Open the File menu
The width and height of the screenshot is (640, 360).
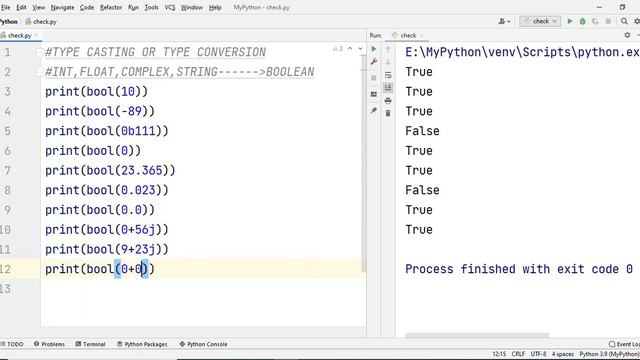click(x=5, y=7)
